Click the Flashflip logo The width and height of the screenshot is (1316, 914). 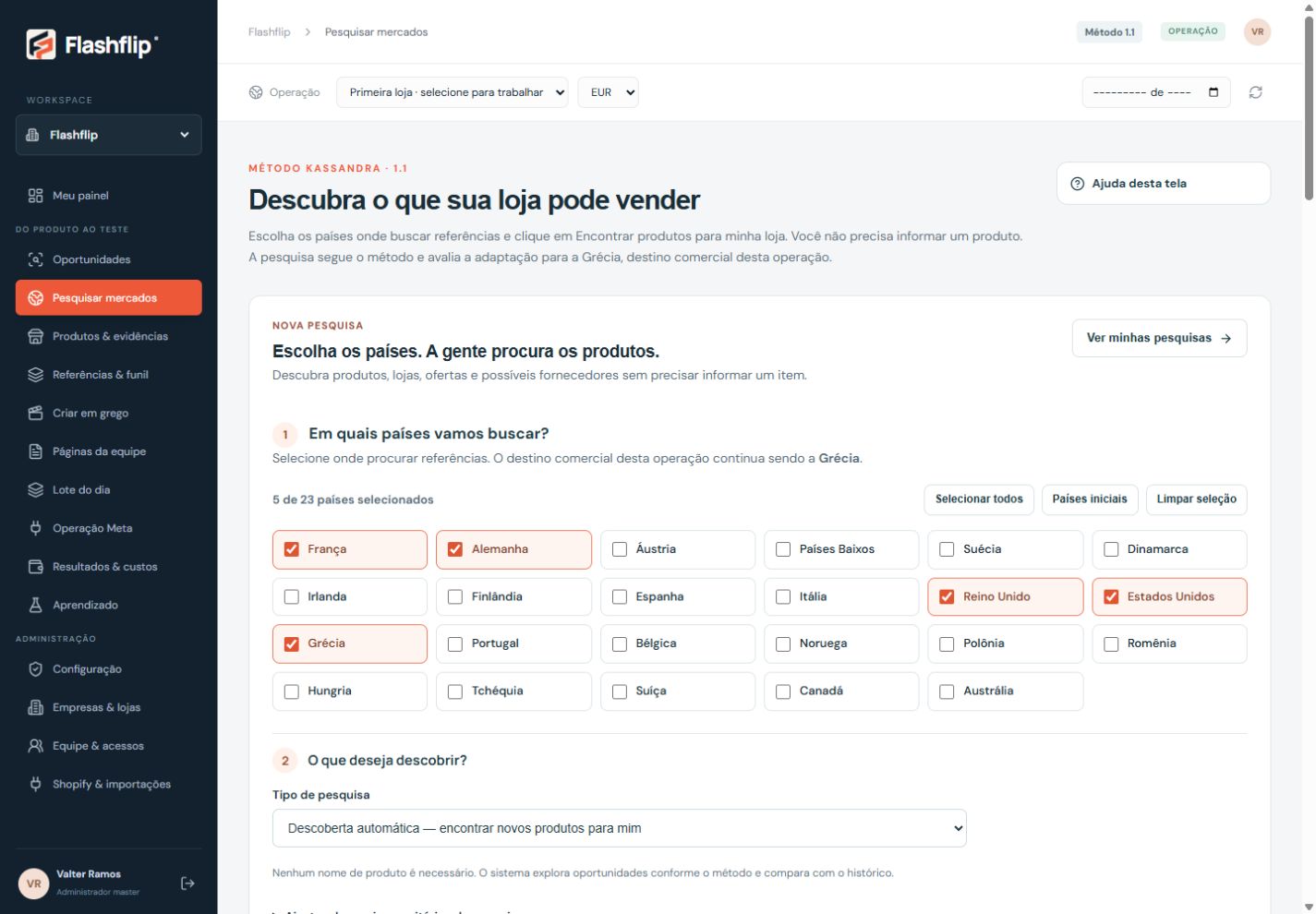pos(92,44)
